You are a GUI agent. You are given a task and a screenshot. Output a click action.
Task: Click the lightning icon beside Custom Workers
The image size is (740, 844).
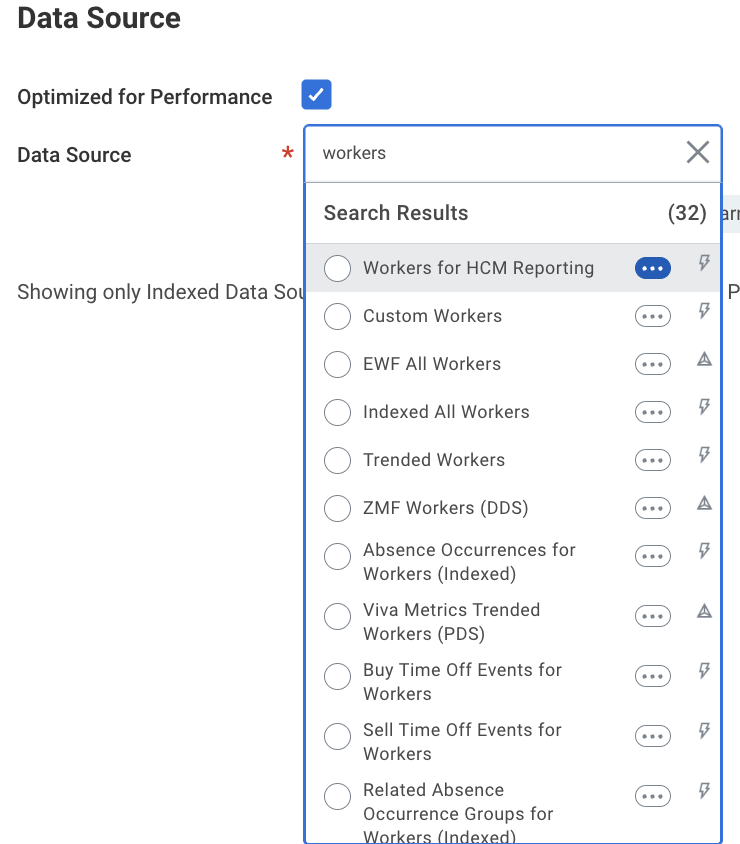click(704, 311)
